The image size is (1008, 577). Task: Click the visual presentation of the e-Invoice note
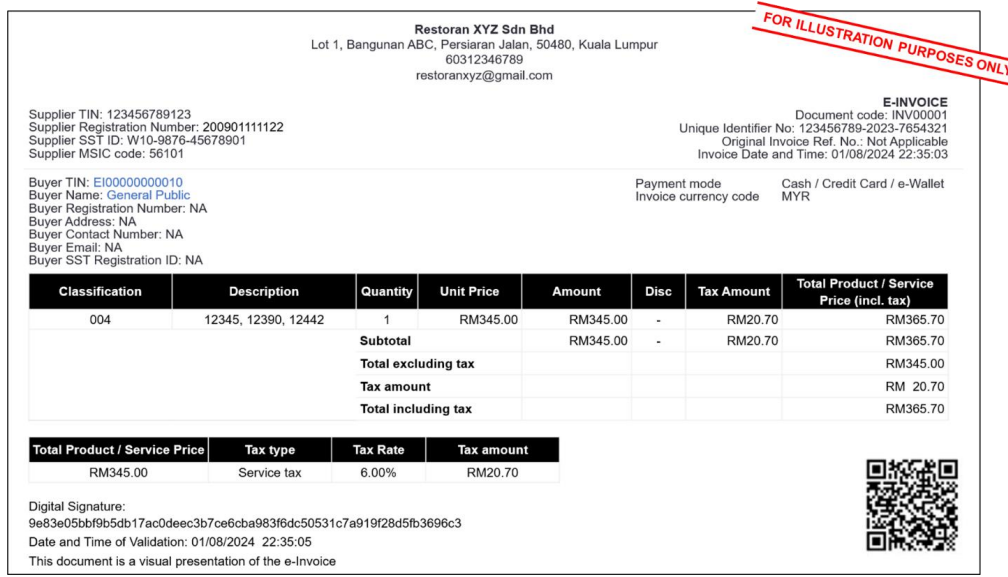182,562
